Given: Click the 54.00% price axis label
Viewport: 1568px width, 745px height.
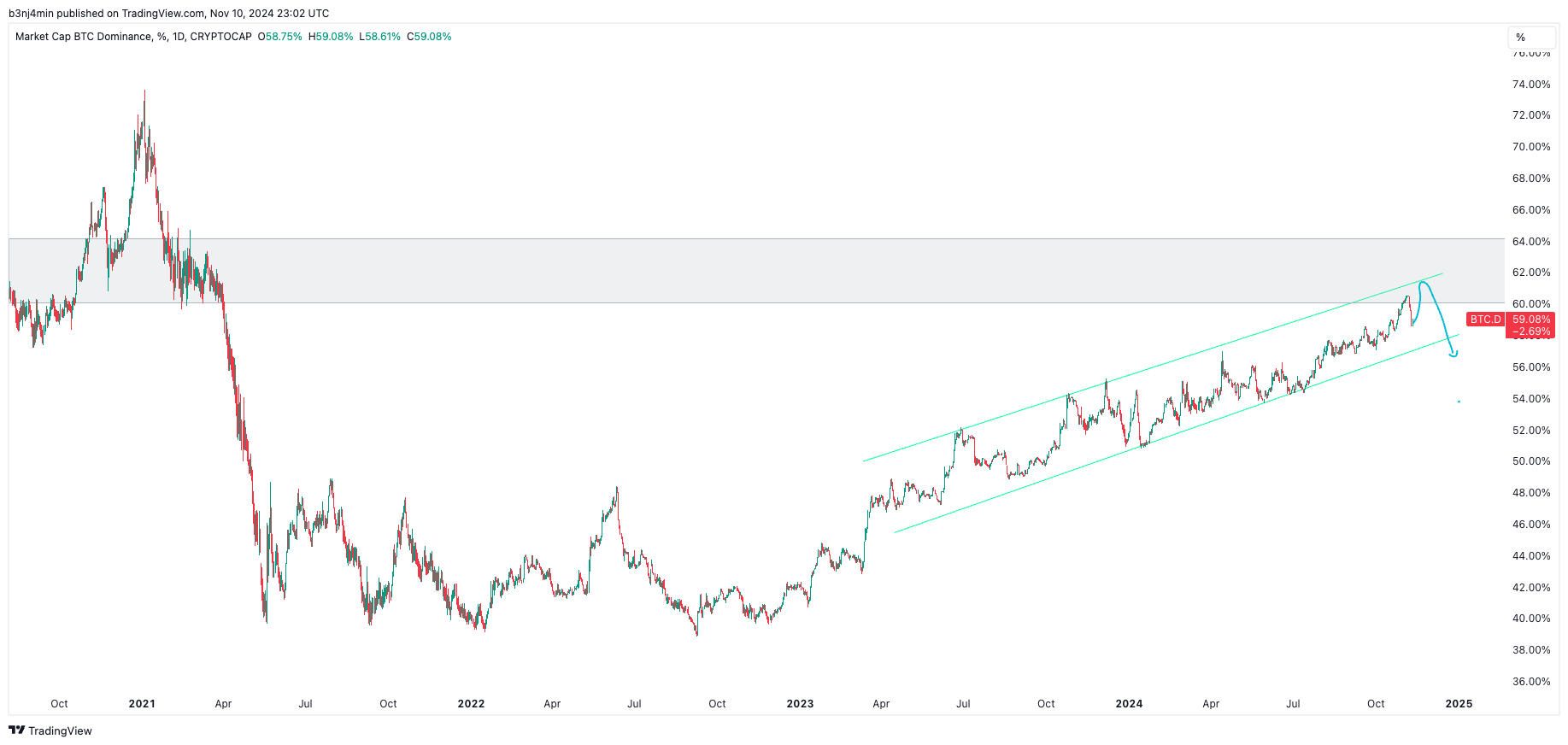Looking at the screenshot, I should tap(1531, 399).
